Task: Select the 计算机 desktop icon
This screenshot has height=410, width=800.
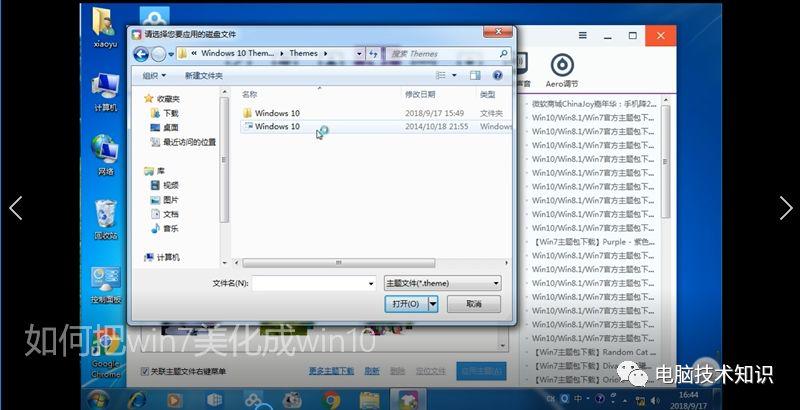Action: click(x=106, y=92)
